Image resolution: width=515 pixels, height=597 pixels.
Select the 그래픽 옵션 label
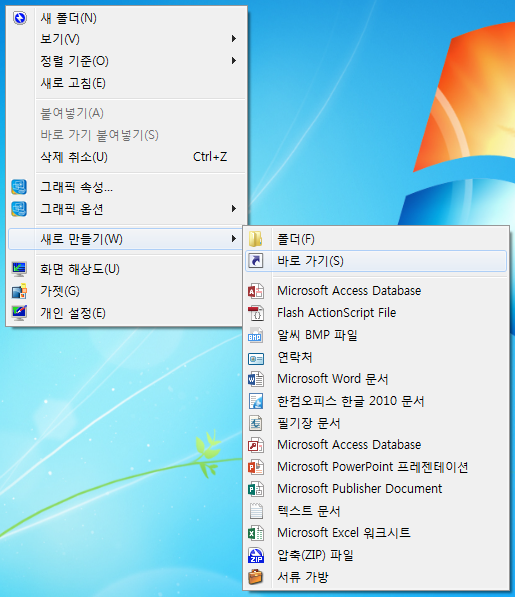72,209
